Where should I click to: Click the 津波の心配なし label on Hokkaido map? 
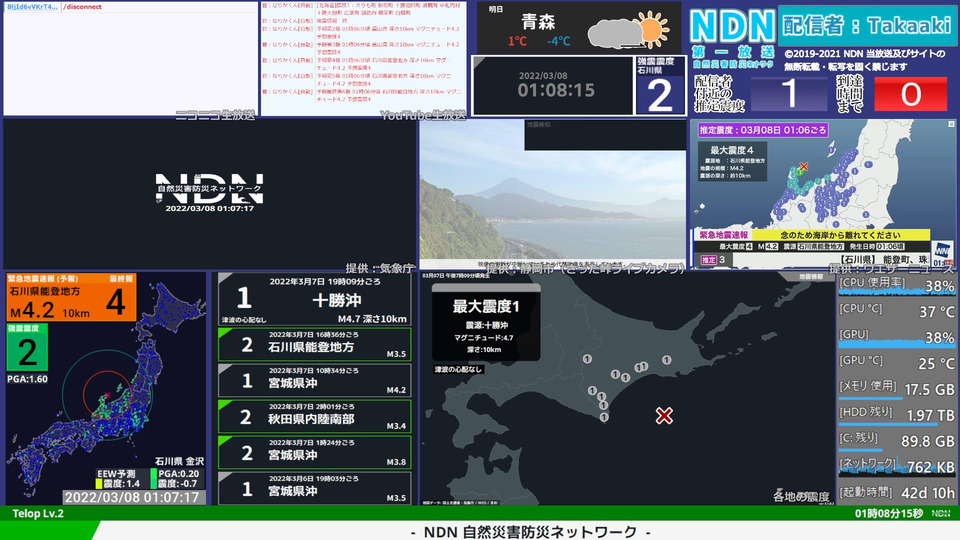[458, 369]
